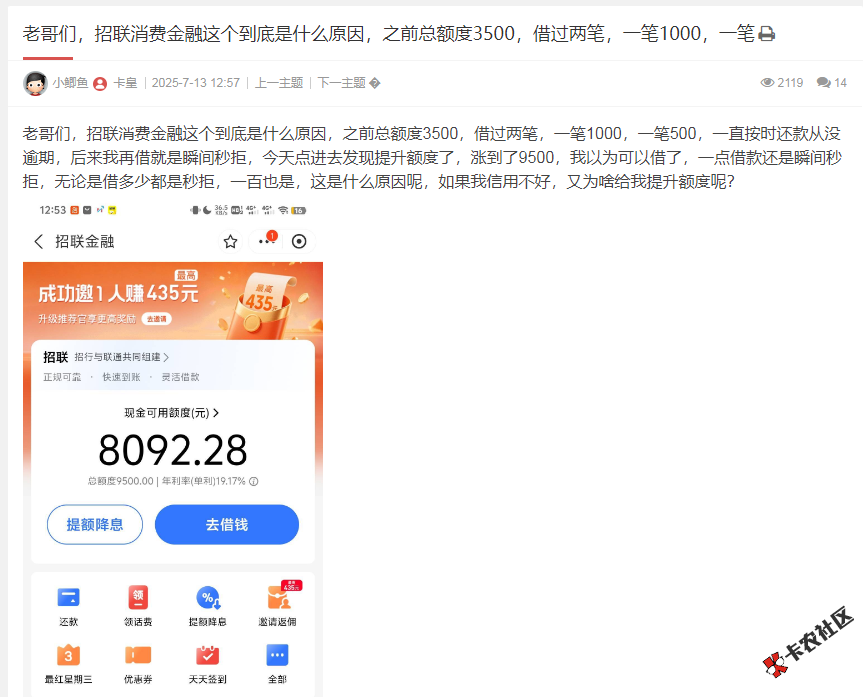Open user profile link 小鲫鱼
Viewport: 863px width, 697px height.
[70, 83]
